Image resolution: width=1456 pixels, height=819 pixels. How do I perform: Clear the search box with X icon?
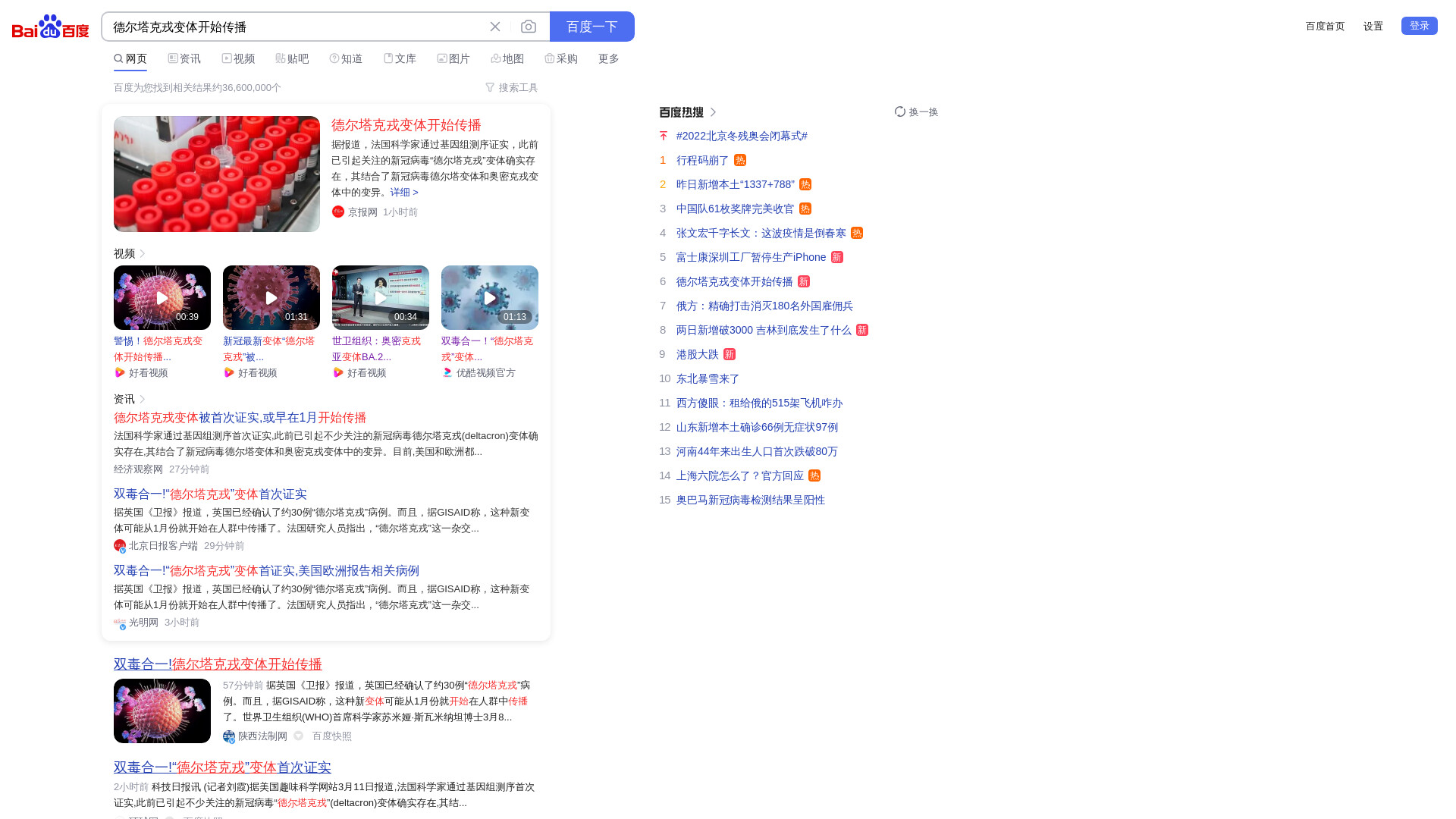point(495,27)
